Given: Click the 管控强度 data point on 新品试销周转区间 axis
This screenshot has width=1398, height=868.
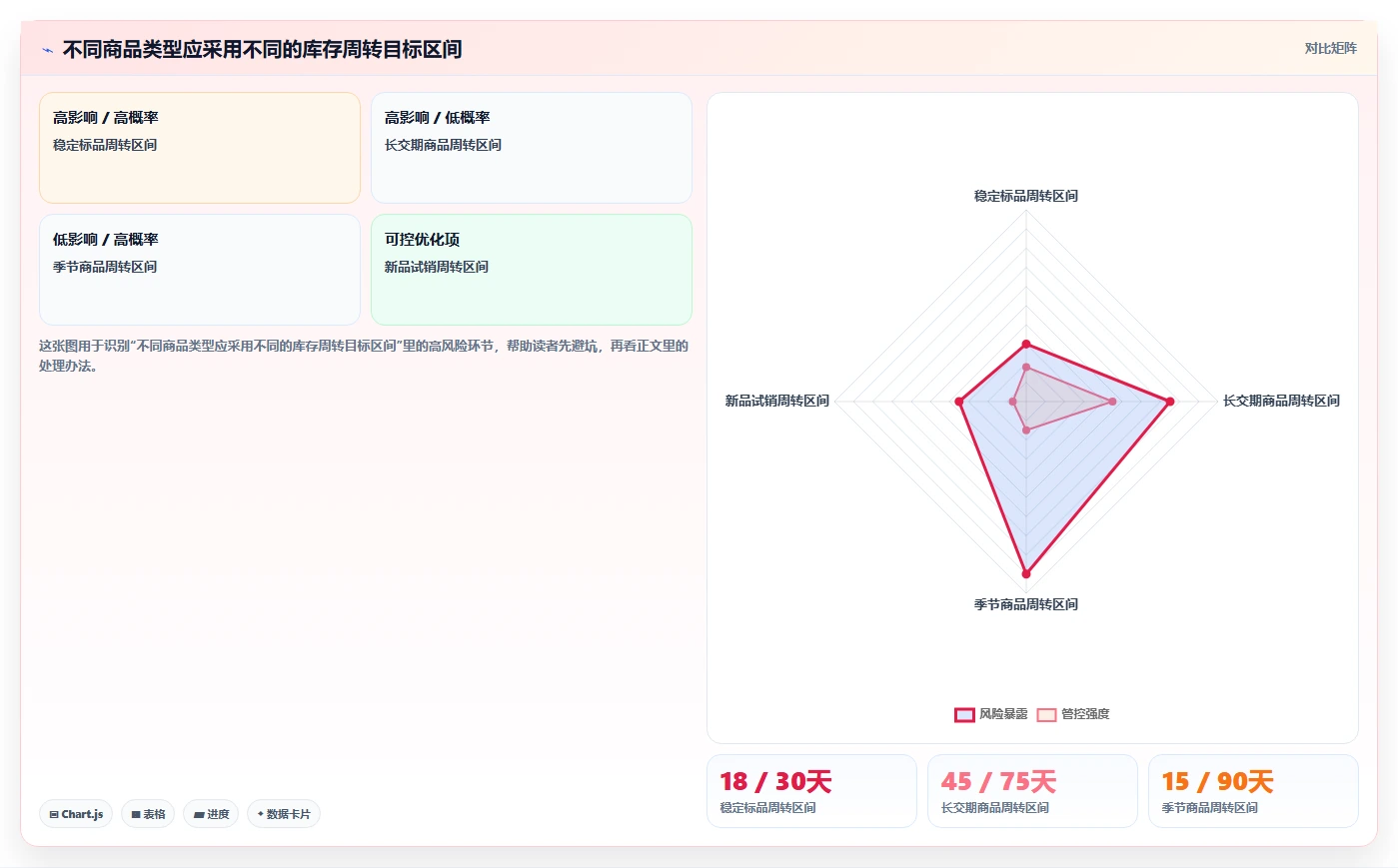Looking at the screenshot, I should (1012, 402).
